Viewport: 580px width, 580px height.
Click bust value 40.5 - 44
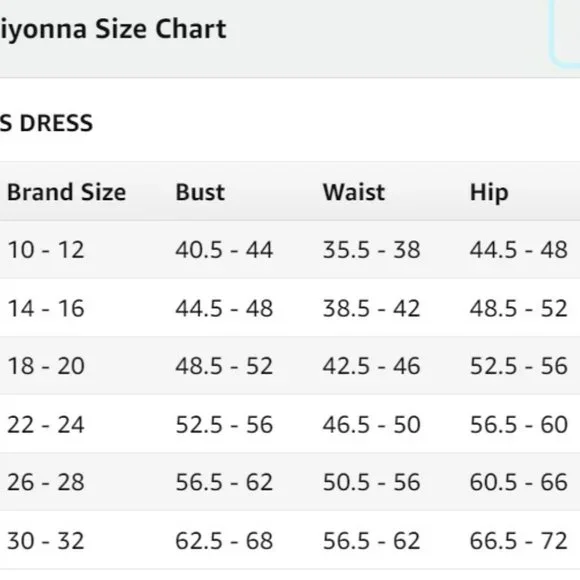[224, 250]
